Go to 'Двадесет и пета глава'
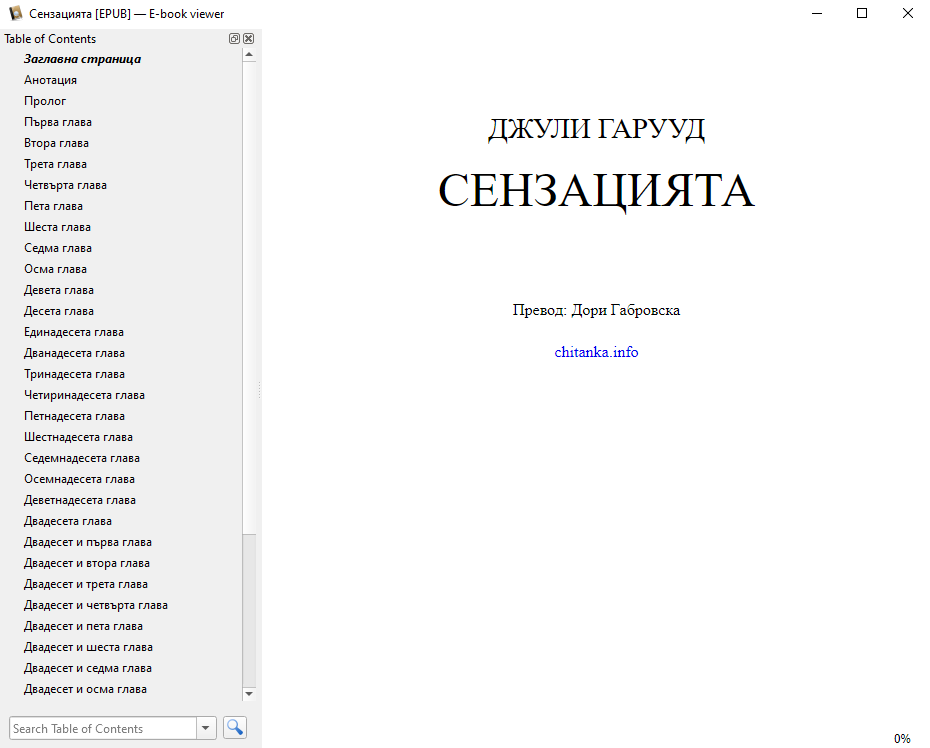Image resolution: width=930 pixels, height=748 pixels. pyautogui.click(x=84, y=626)
